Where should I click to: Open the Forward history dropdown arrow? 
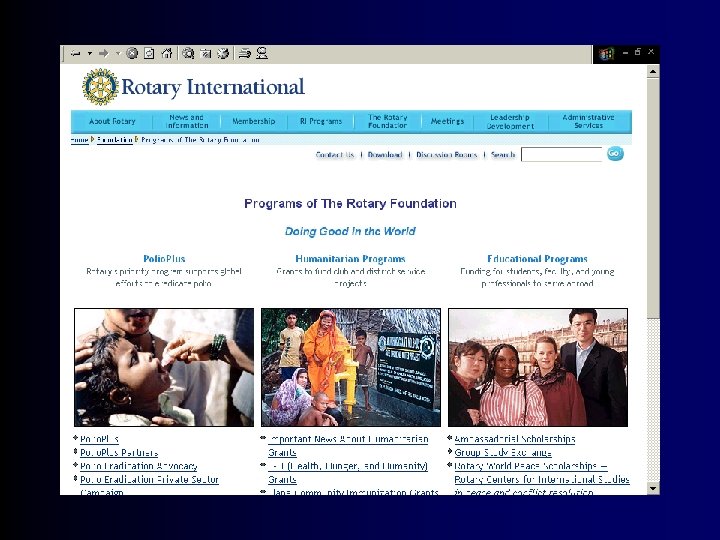click(118, 54)
